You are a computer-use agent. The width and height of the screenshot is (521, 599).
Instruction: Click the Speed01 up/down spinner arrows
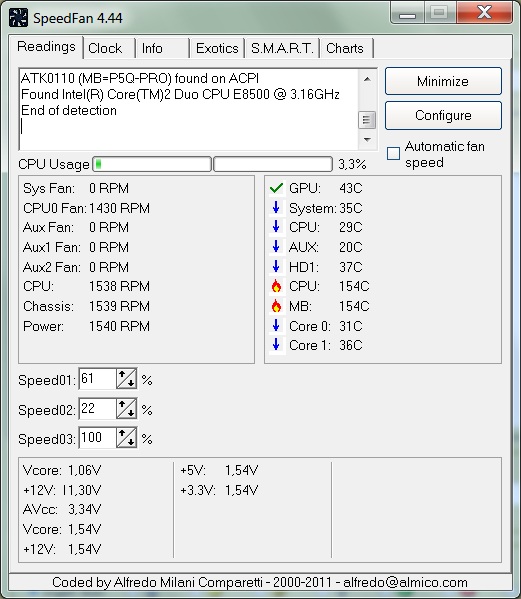click(126, 379)
